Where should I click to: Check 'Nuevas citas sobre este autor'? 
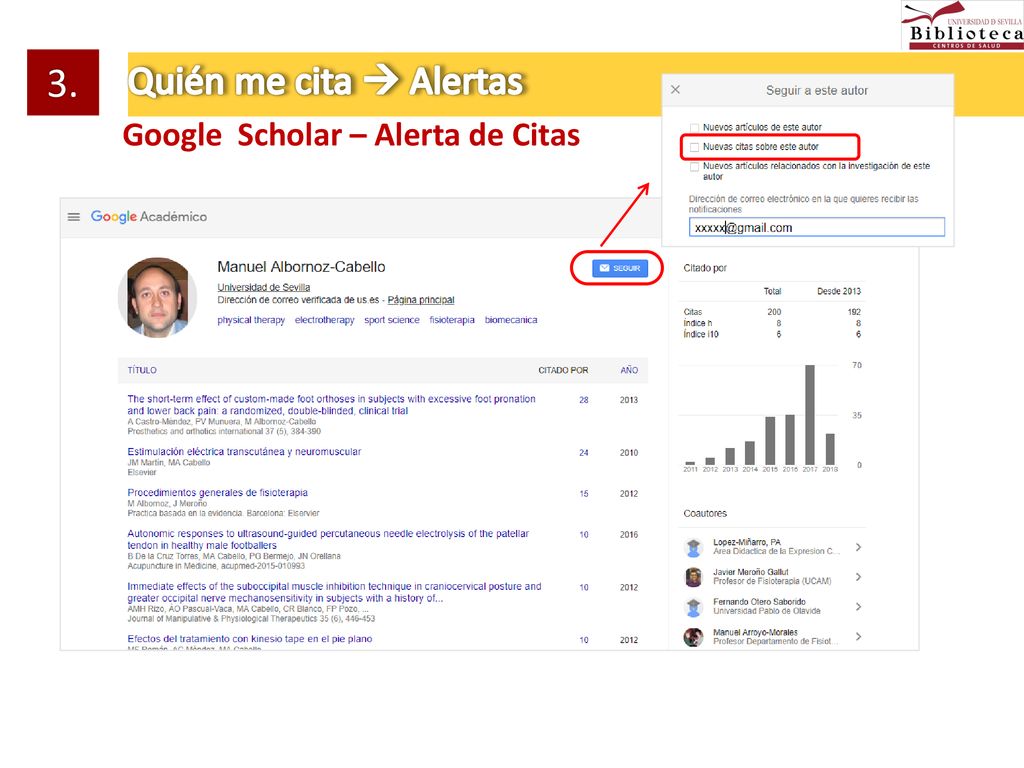click(x=694, y=147)
